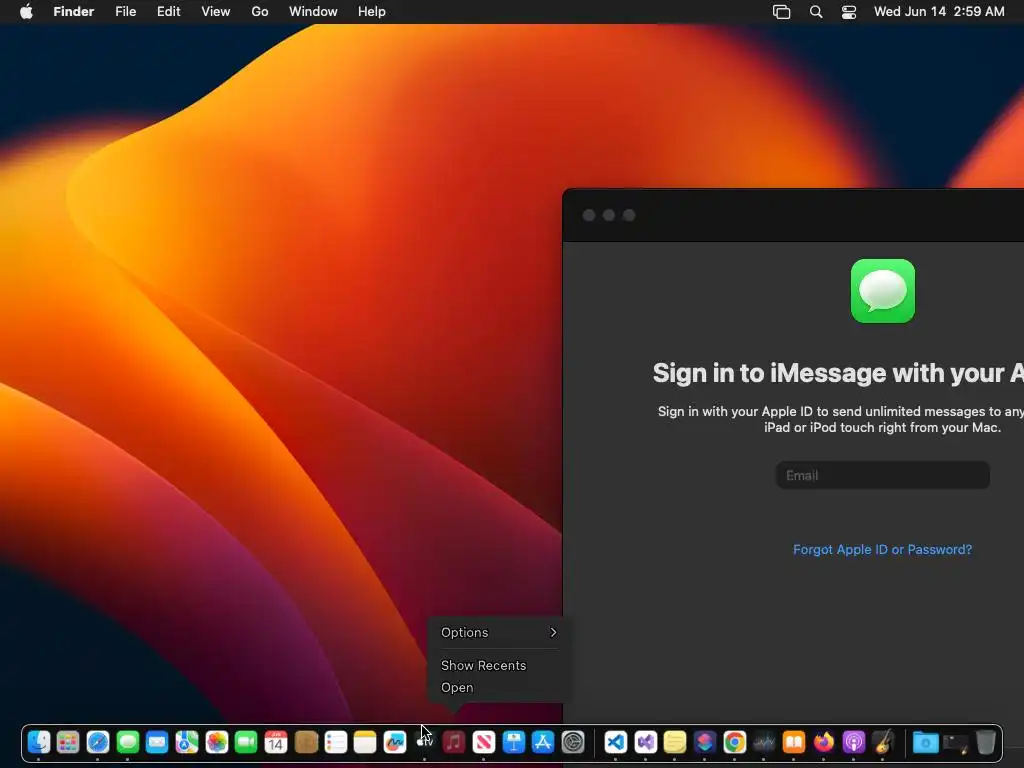Open Firefox from the Dock
The image size is (1024, 768).
(x=824, y=743)
